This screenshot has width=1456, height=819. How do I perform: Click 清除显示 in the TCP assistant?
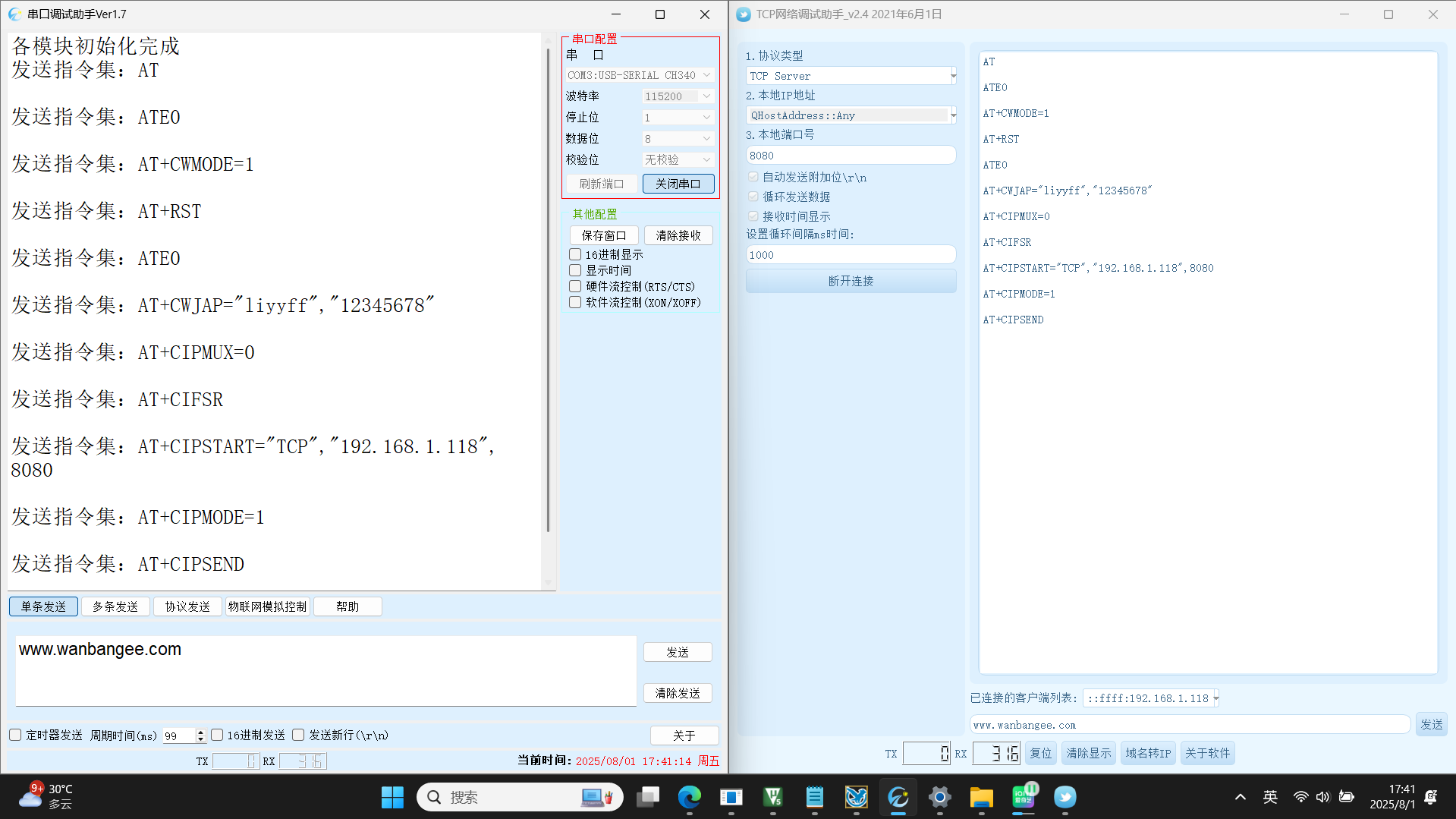1089,753
